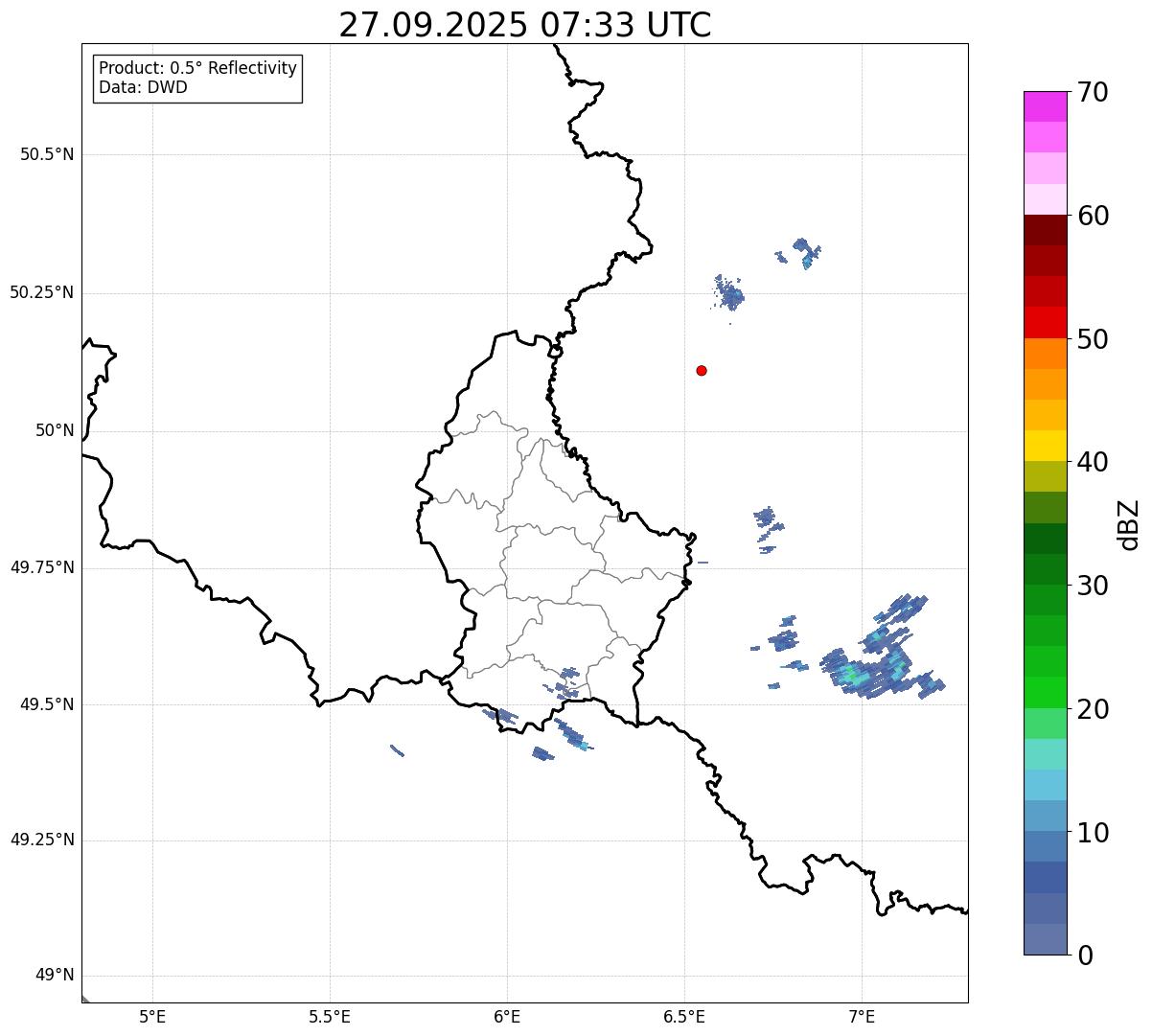Click the 49.25°N latitude label
Image resolution: width=1152 pixels, height=1036 pixels.
click(41, 840)
